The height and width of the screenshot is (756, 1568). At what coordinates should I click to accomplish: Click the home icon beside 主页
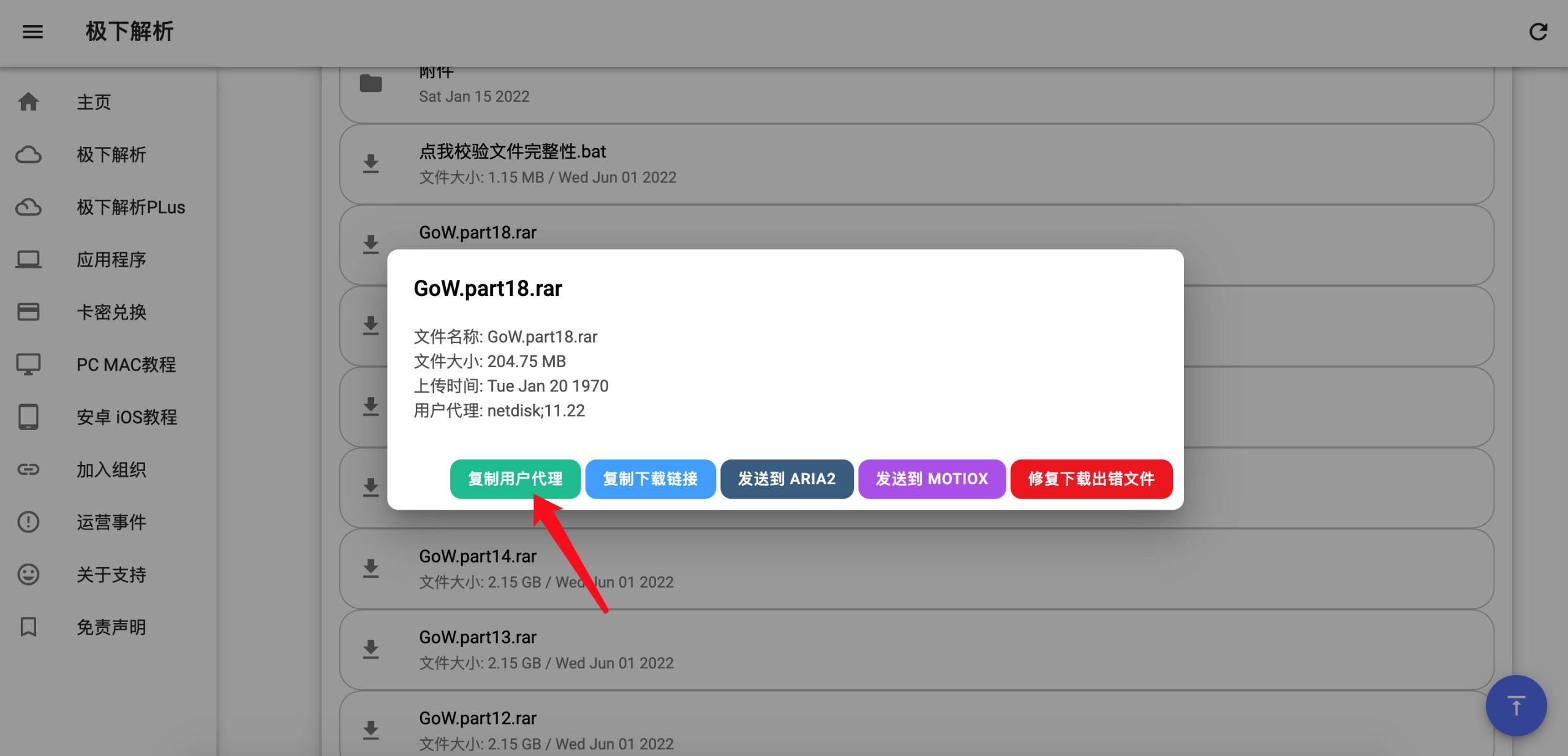[x=28, y=102]
